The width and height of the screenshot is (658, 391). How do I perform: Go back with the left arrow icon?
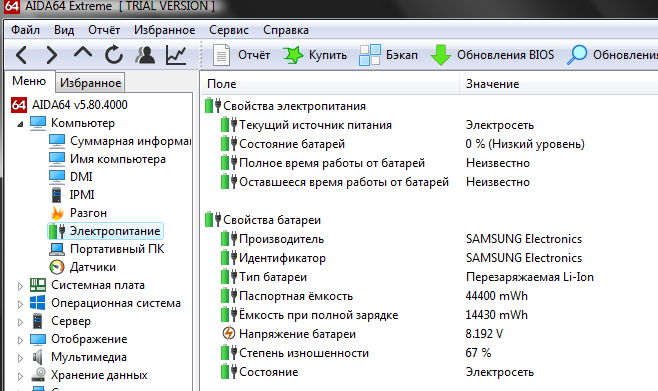pyautogui.click(x=21, y=55)
